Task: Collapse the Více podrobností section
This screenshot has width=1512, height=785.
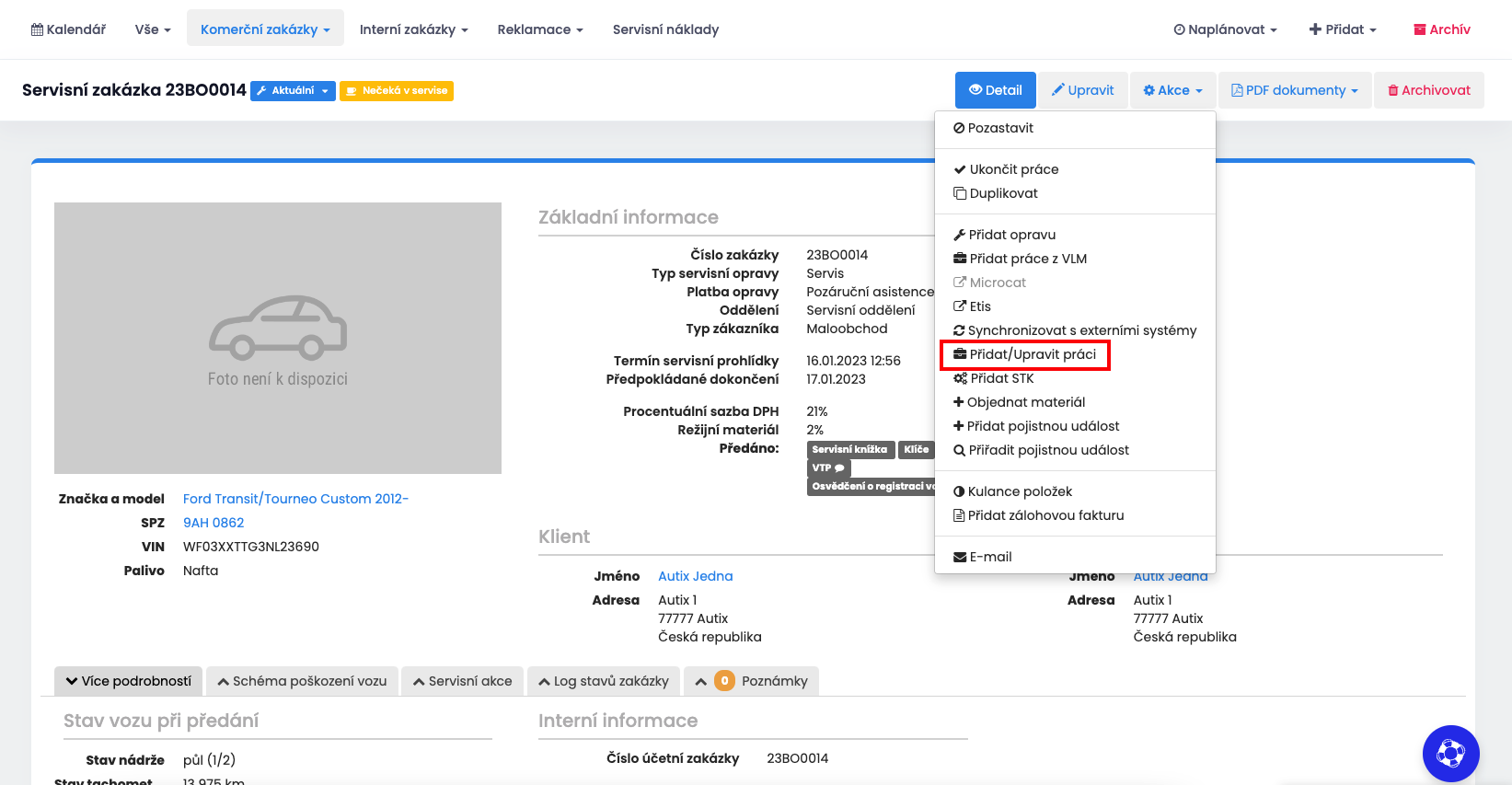Action: (129, 681)
